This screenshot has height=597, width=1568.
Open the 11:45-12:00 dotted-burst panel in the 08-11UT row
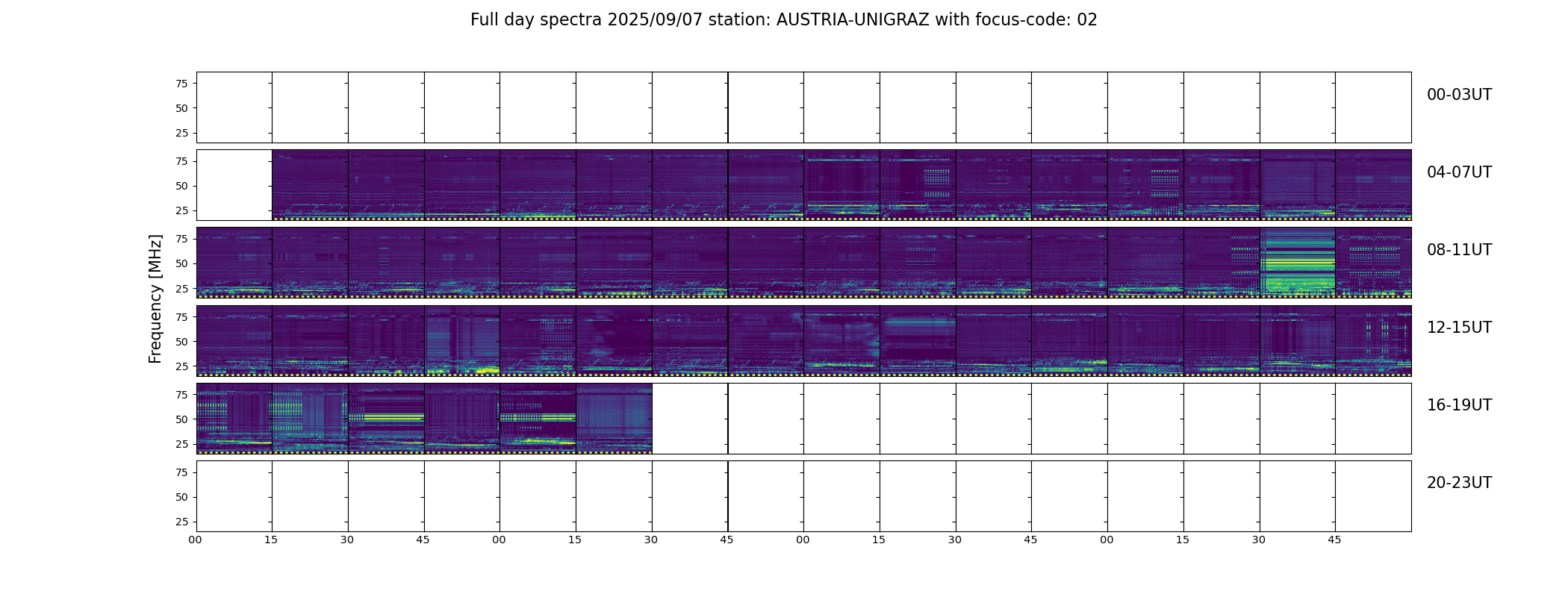point(1374,263)
